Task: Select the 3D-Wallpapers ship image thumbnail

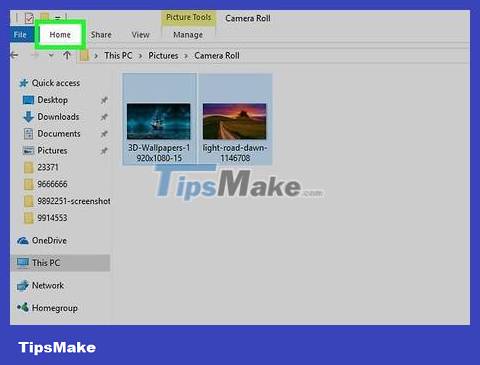Action: click(159, 121)
